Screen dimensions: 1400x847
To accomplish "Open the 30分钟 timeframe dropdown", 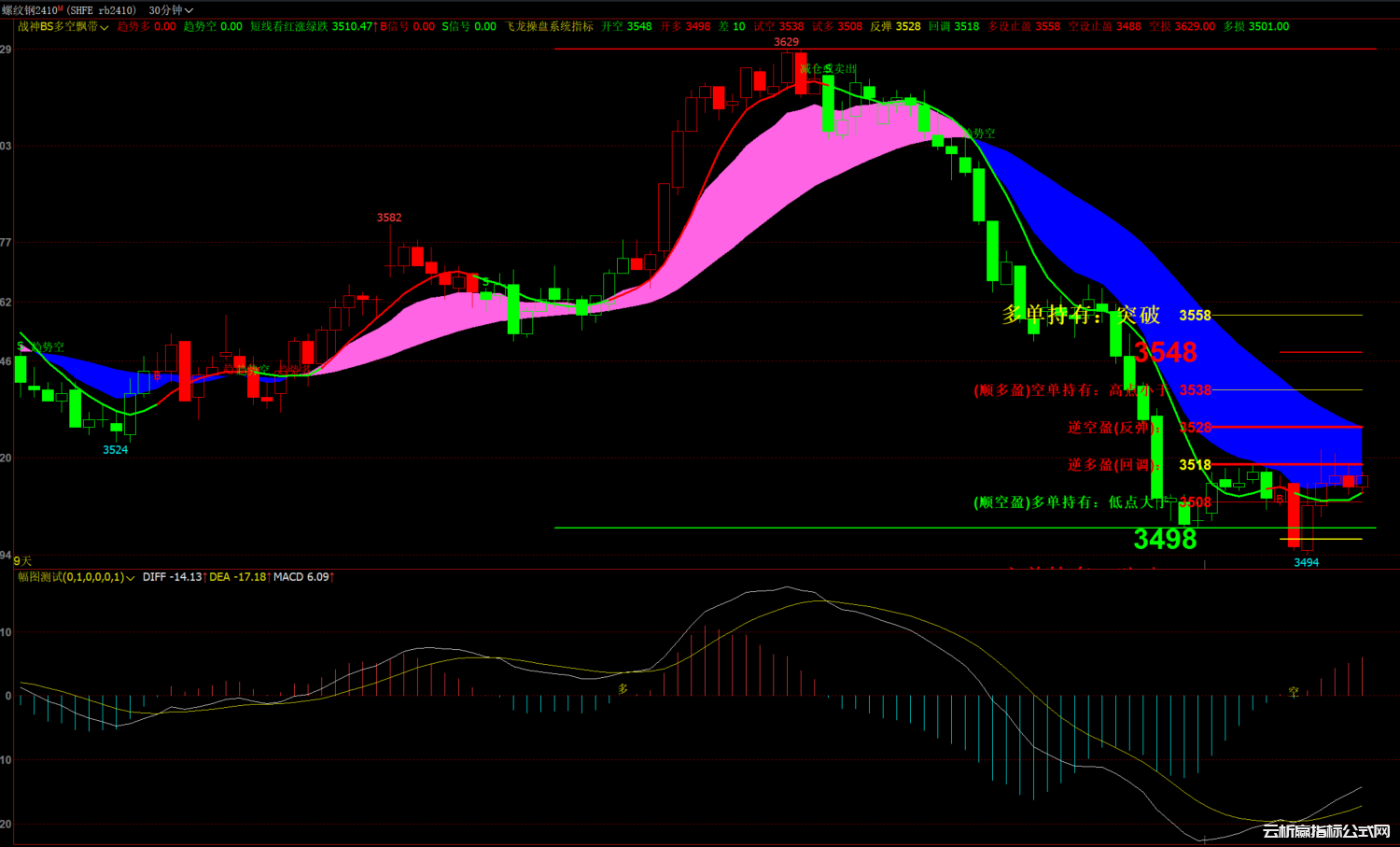I will [x=171, y=10].
